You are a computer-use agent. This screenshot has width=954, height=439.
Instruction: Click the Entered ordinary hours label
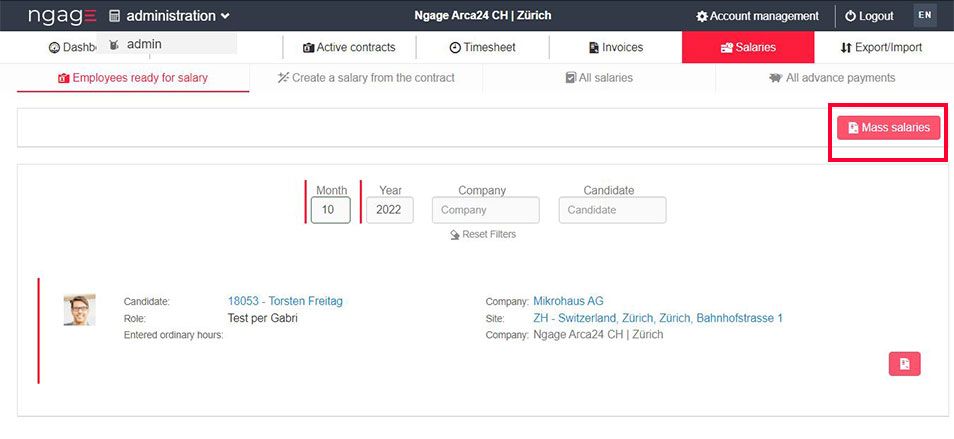[173, 335]
